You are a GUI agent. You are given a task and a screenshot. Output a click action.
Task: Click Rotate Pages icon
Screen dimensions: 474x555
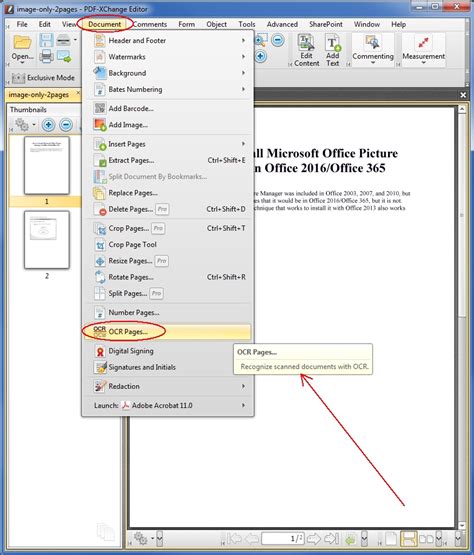[100, 277]
